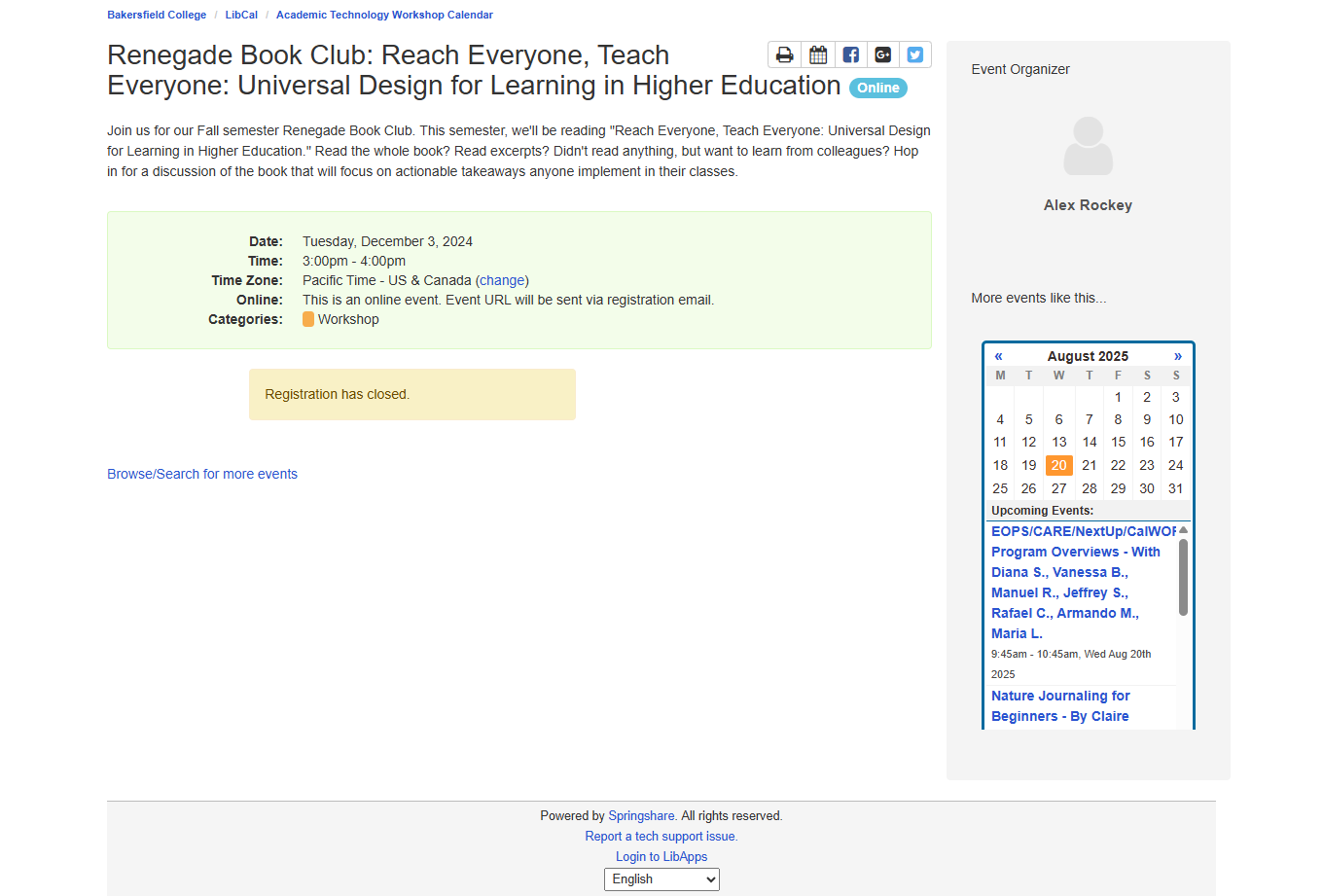Change the time zone setting
The width and height of the screenshot is (1323, 896).
click(x=502, y=280)
